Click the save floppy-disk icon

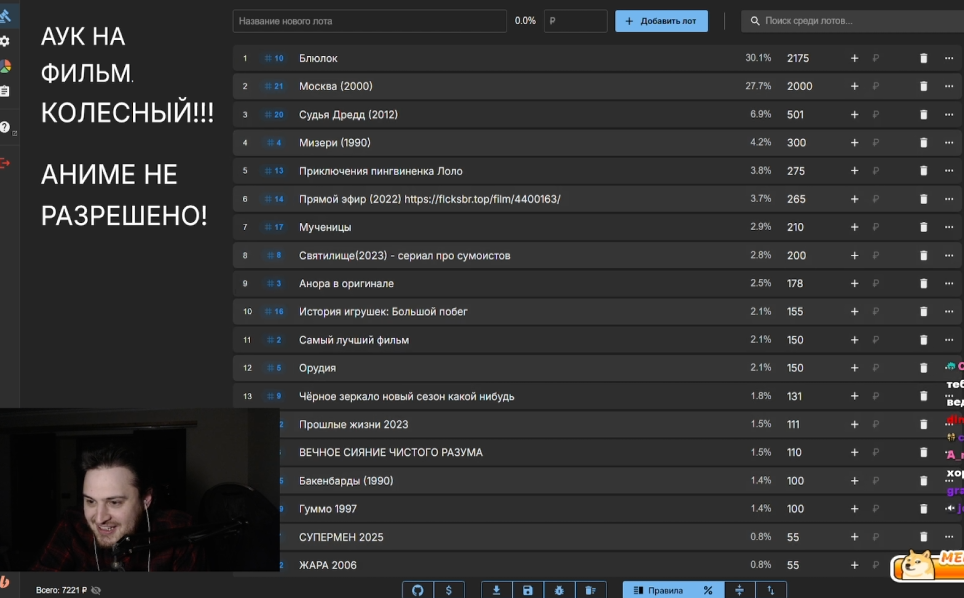click(x=527, y=590)
